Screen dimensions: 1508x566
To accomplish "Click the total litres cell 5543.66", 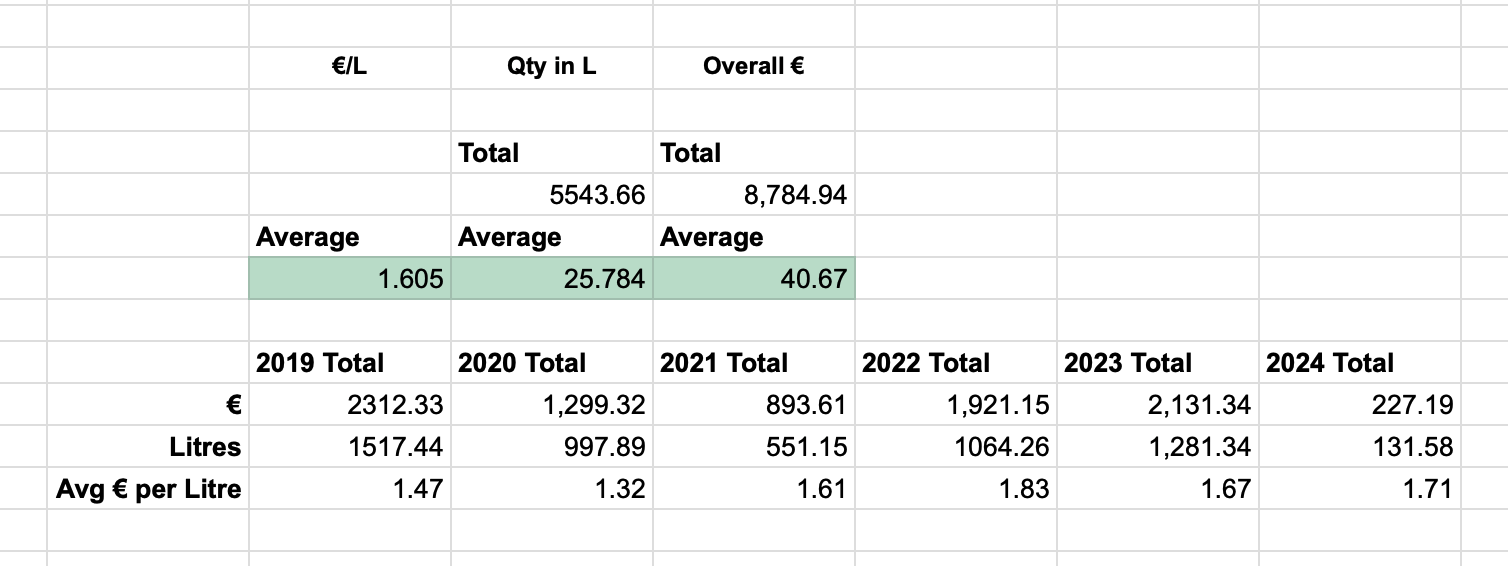I will (551, 195).
